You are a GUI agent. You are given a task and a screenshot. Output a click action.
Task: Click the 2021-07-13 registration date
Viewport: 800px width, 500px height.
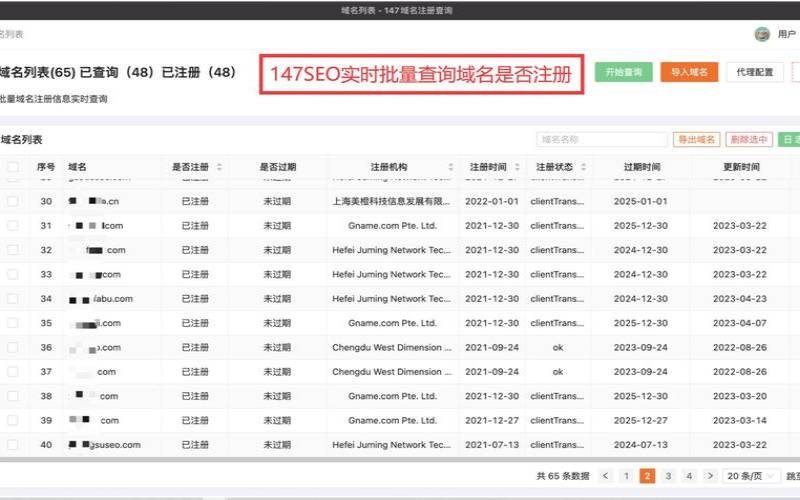click(492, 445)
